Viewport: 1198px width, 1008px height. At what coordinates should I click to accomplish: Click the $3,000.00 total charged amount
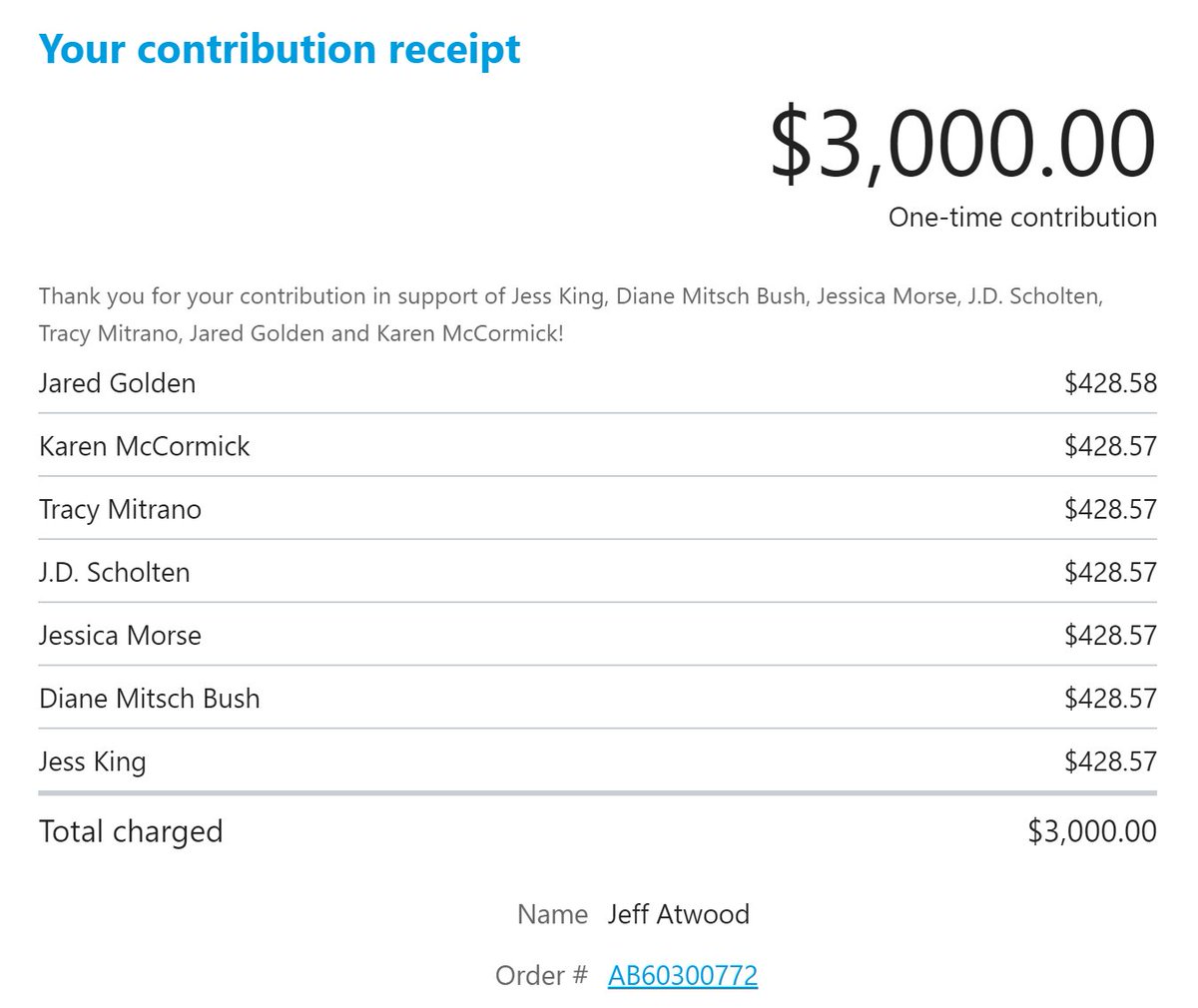point(1092,831)
